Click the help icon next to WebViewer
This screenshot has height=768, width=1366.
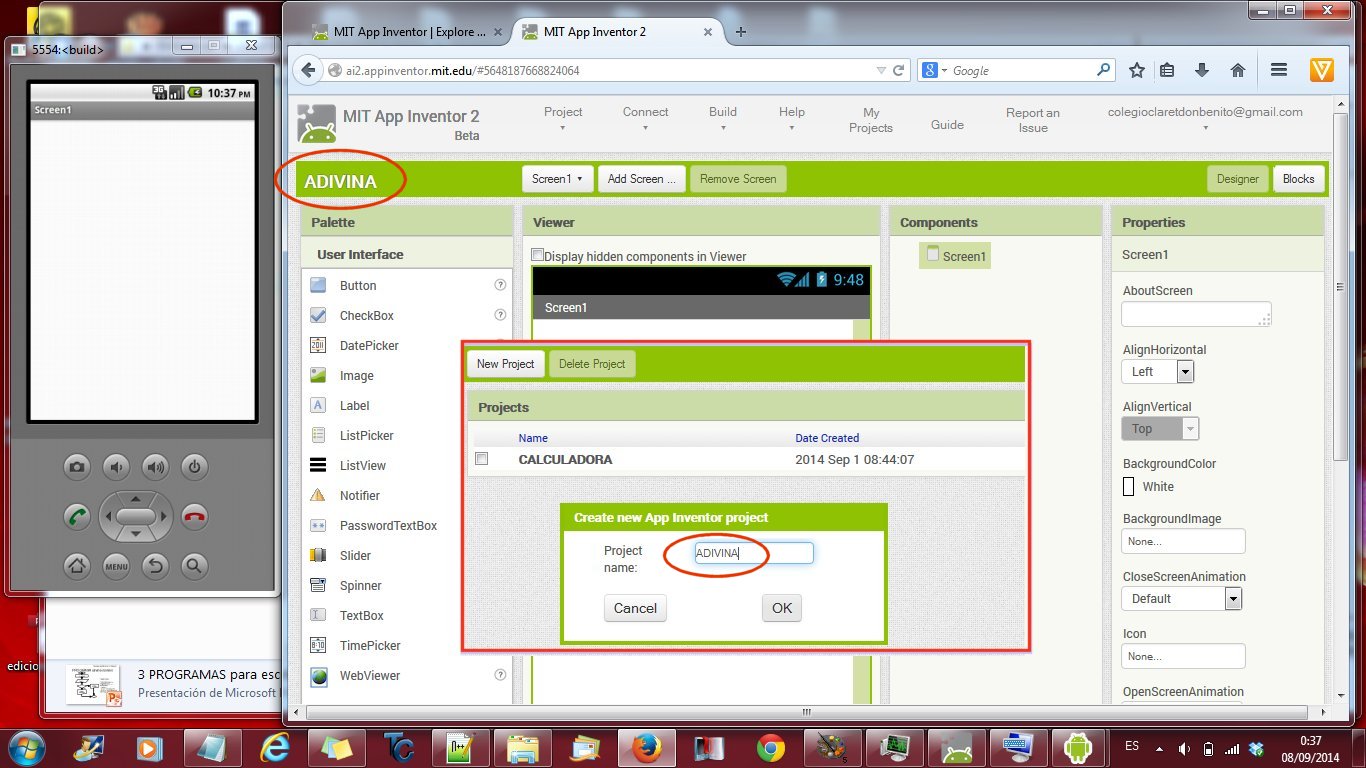pos(501,675)
